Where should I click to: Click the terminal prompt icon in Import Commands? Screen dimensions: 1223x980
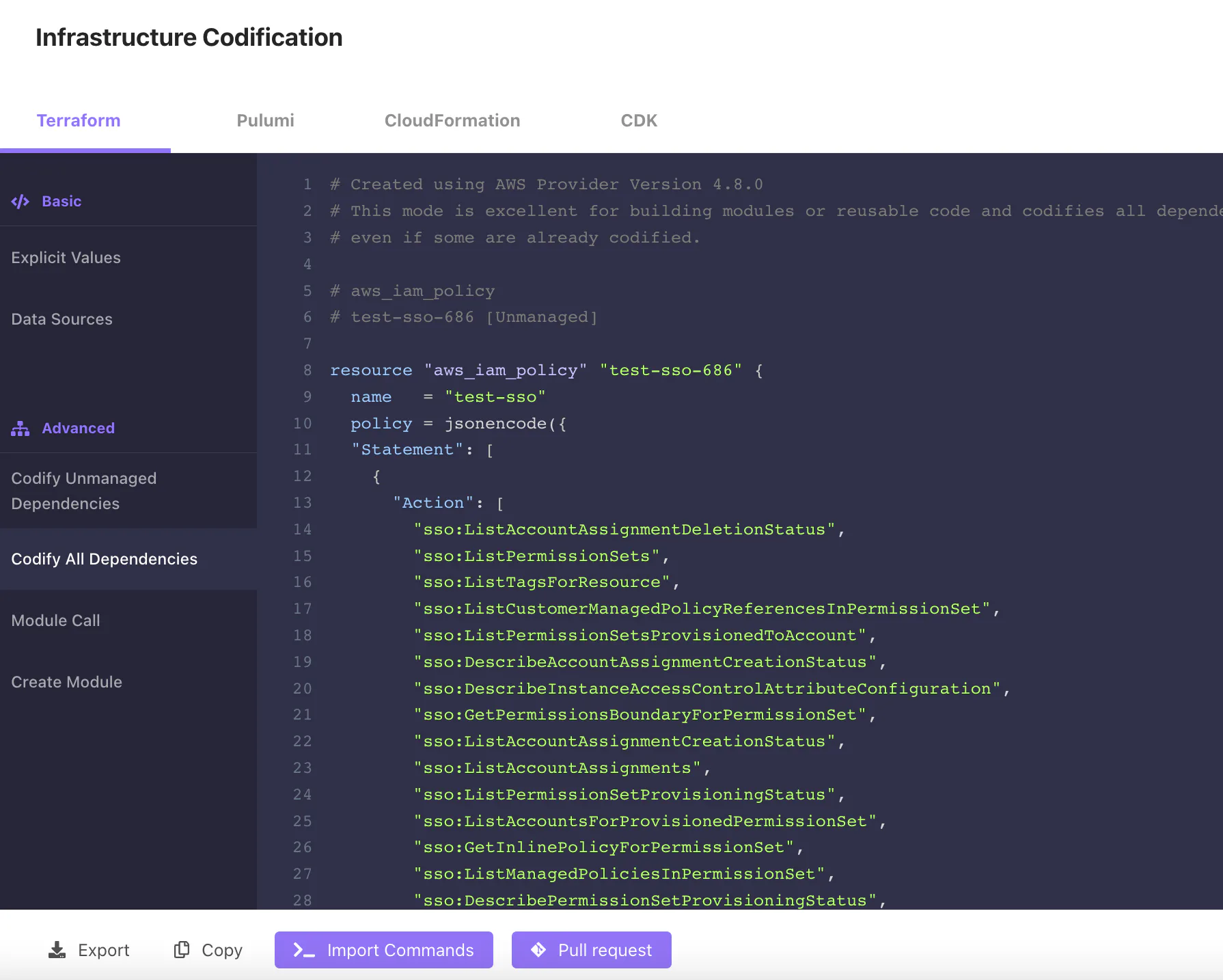pos(304,950)
